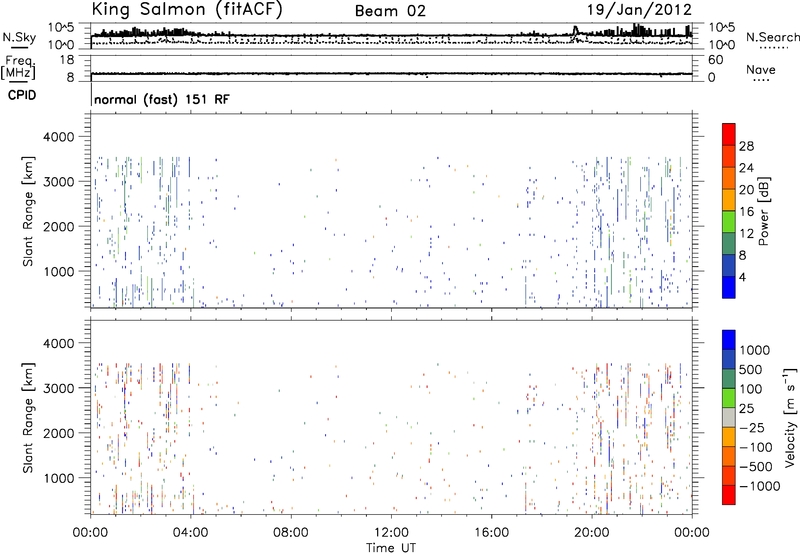
Task: Click the Time UT axis label
Action: coord(391,548)
